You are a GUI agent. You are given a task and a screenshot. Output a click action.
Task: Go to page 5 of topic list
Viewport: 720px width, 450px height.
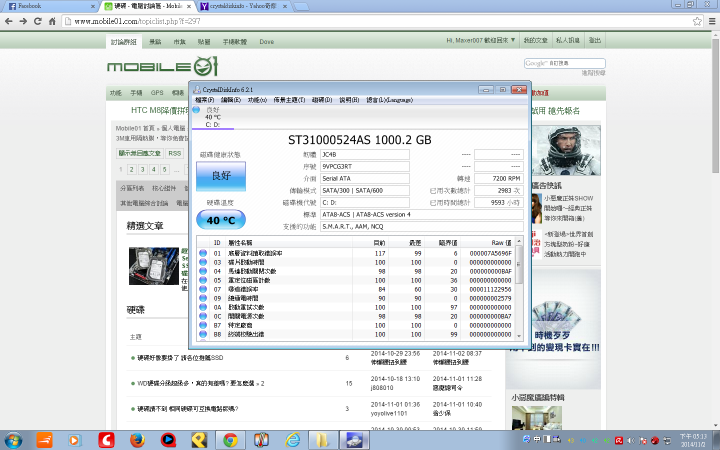pyautogui.click(x=164, y=169)
